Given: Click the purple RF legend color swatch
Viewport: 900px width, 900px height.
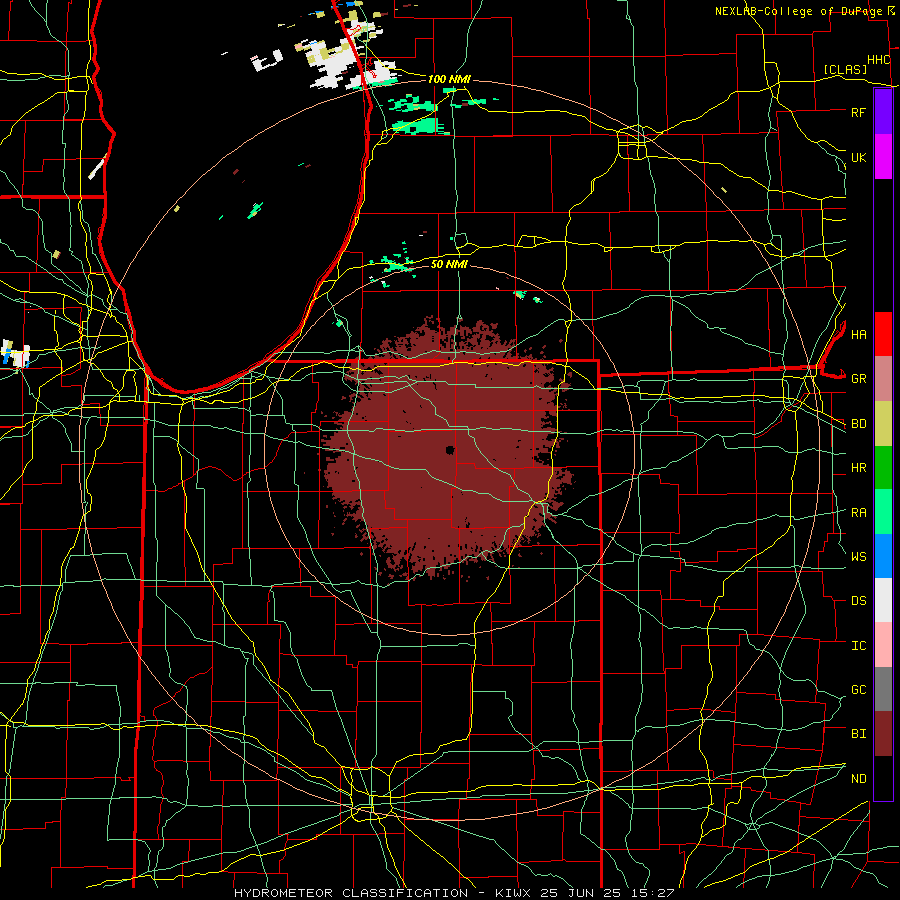Looking at the screenshot, I should click(x=883, y=112).
